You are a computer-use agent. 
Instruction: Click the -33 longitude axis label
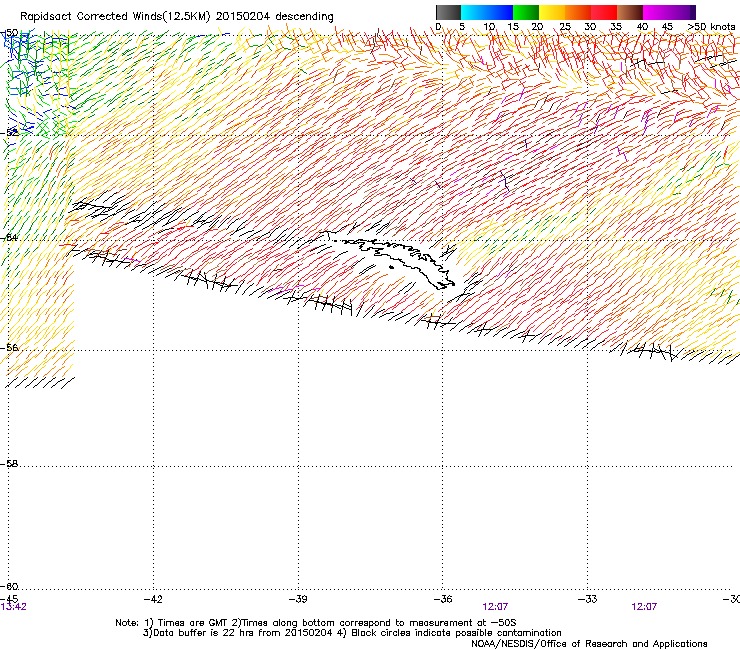[588, 599]
